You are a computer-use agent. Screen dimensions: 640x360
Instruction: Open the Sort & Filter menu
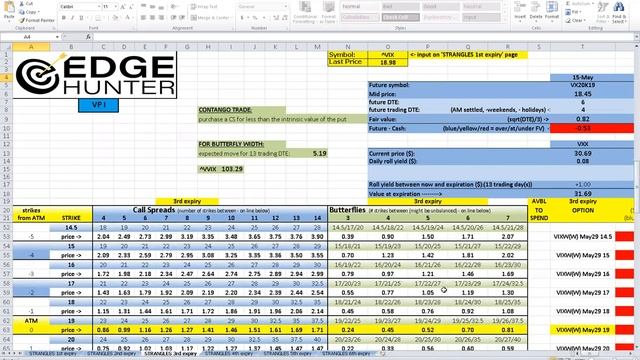pos(602,12)
